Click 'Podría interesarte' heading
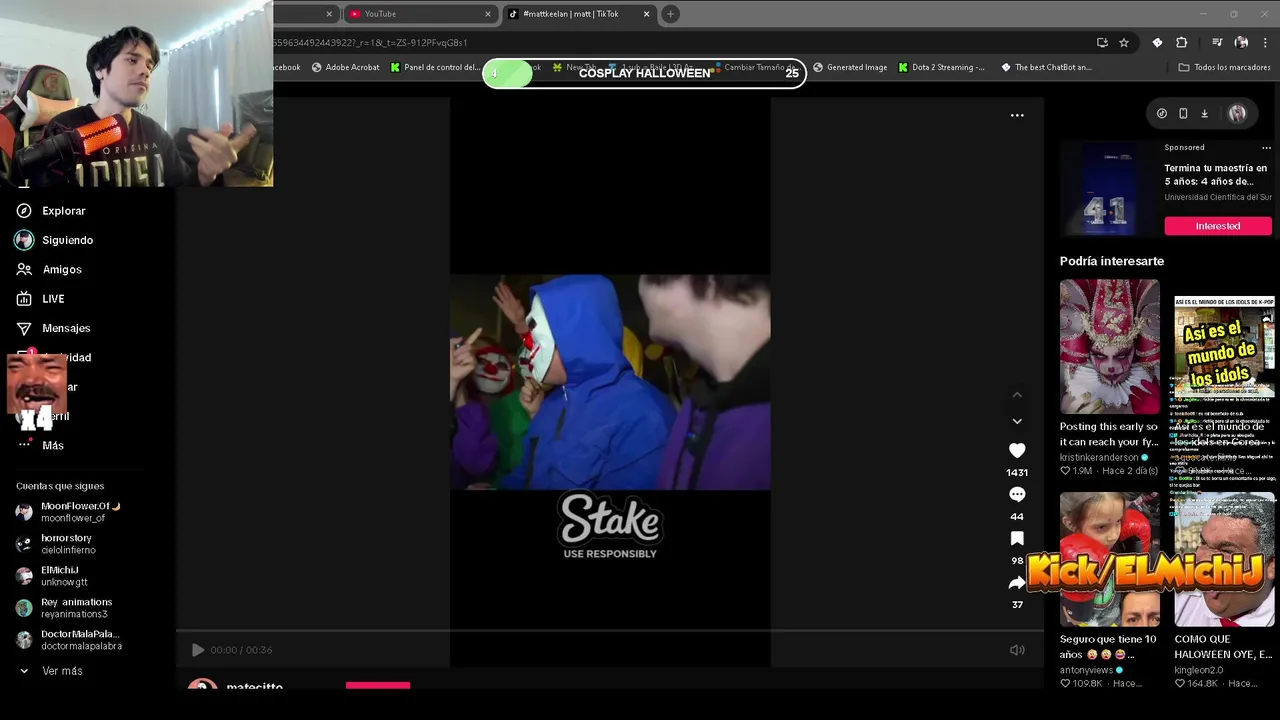This screenshot has height=720, width=1280. pyautogui.click(x=1112, y=261)
